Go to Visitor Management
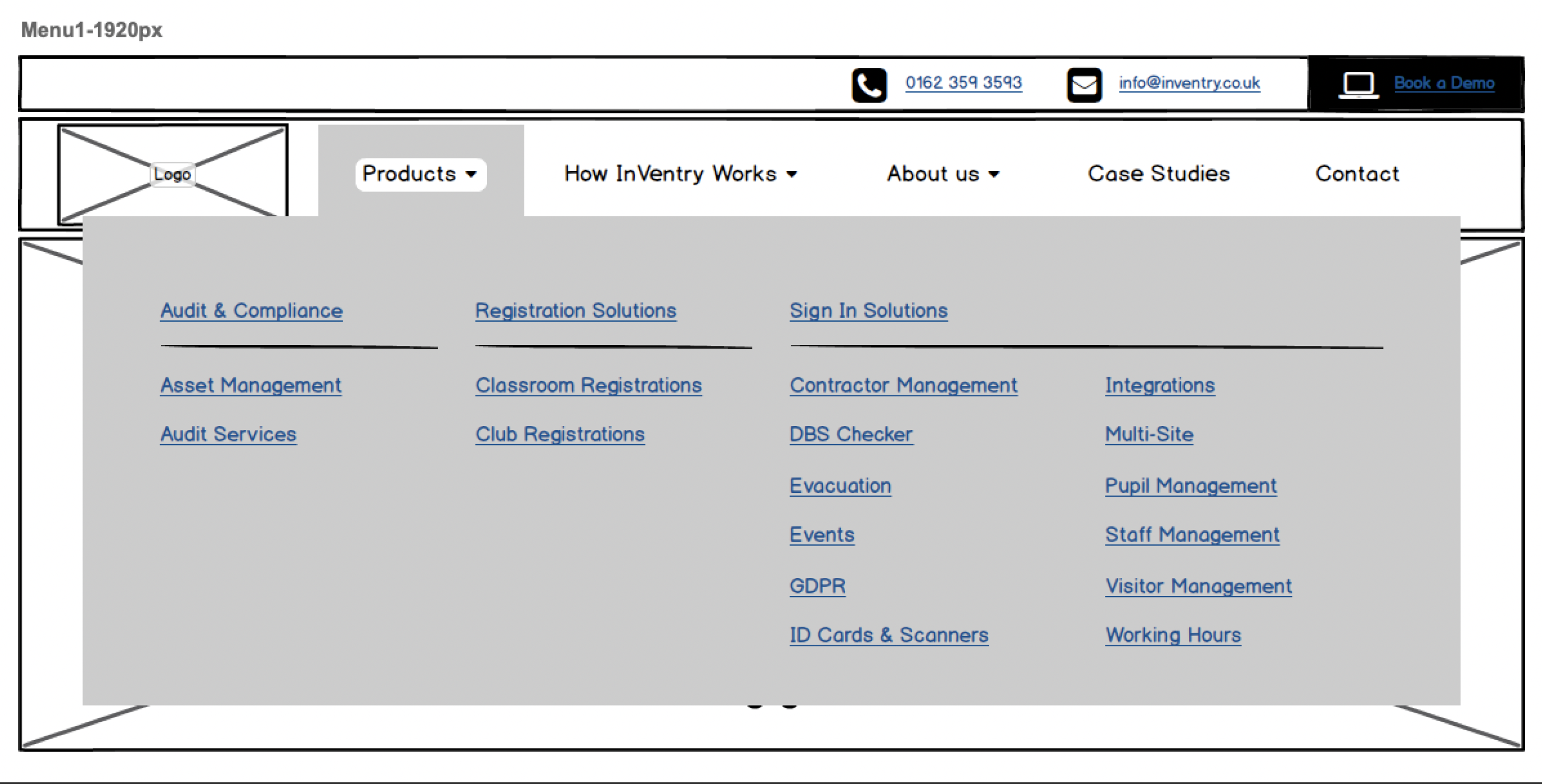The width and height of the screenshot is (1542, 784). 1198,587
